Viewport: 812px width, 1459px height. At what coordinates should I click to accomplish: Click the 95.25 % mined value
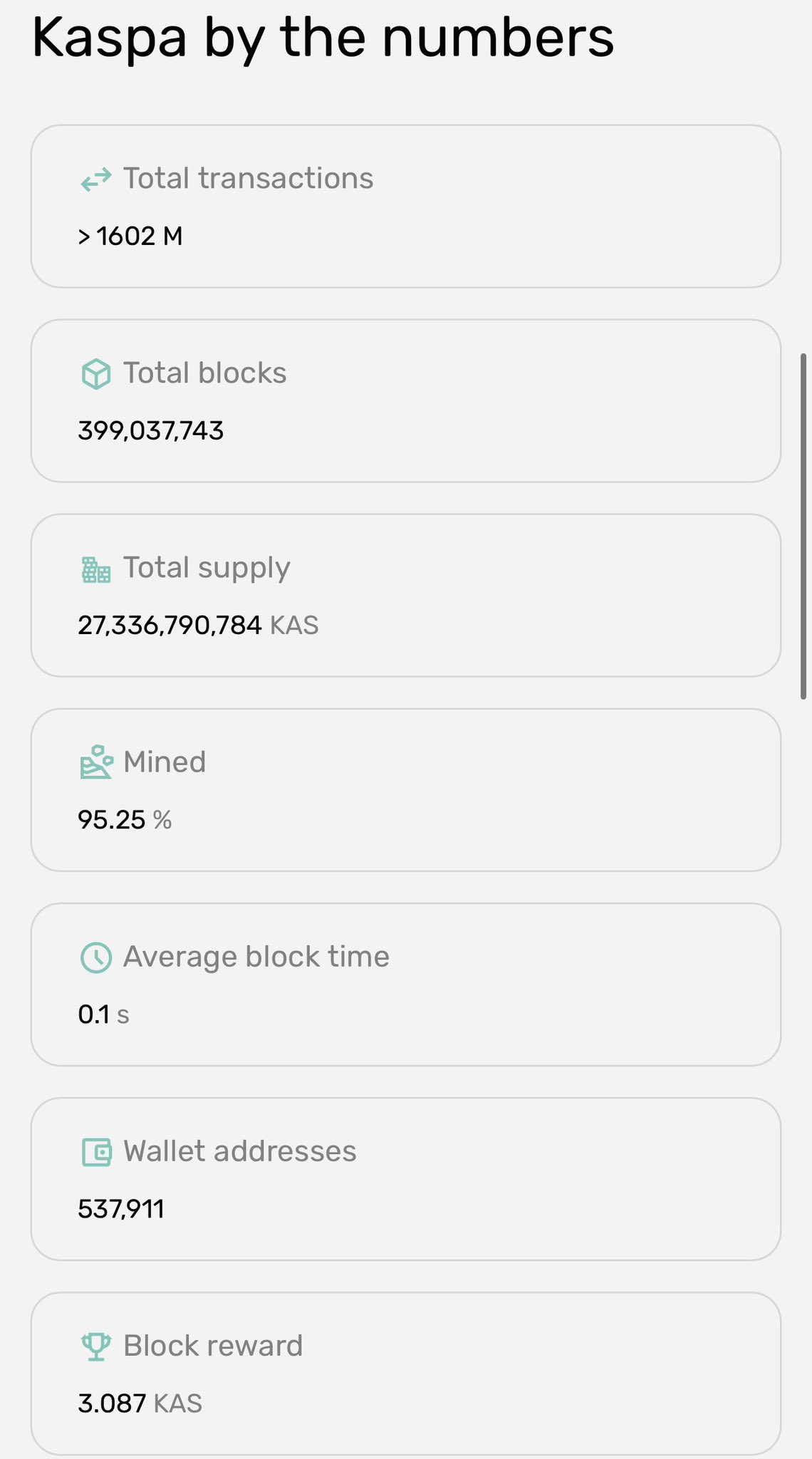125,820
